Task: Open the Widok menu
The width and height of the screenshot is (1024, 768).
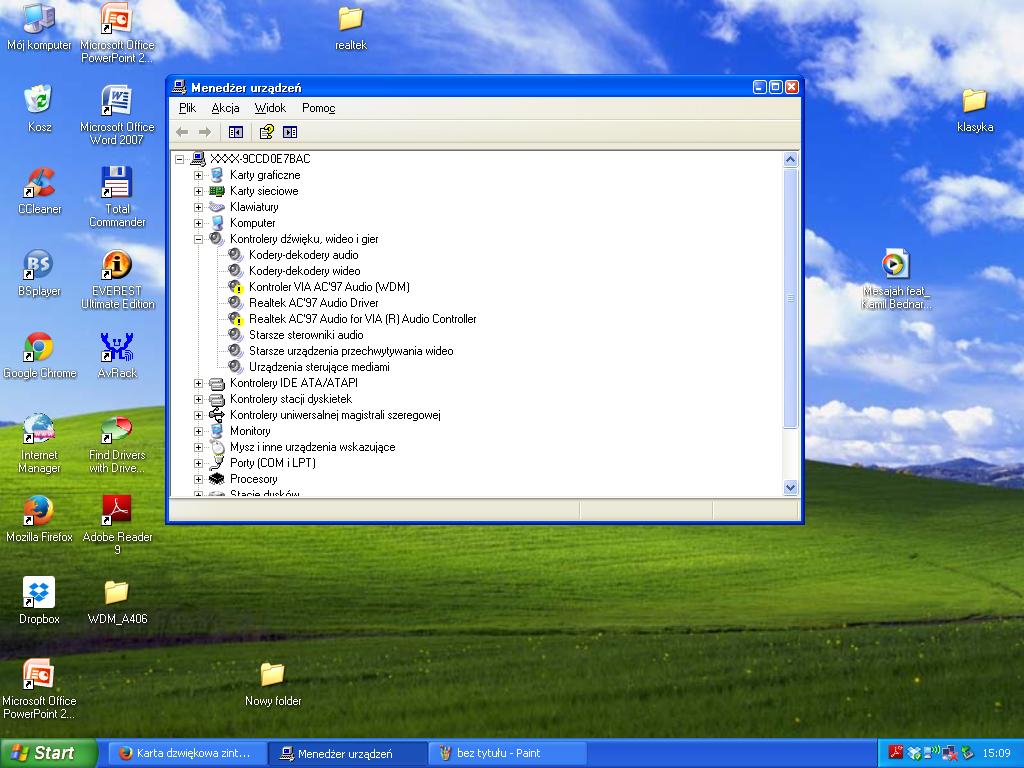Action: (x=270, y=108)
